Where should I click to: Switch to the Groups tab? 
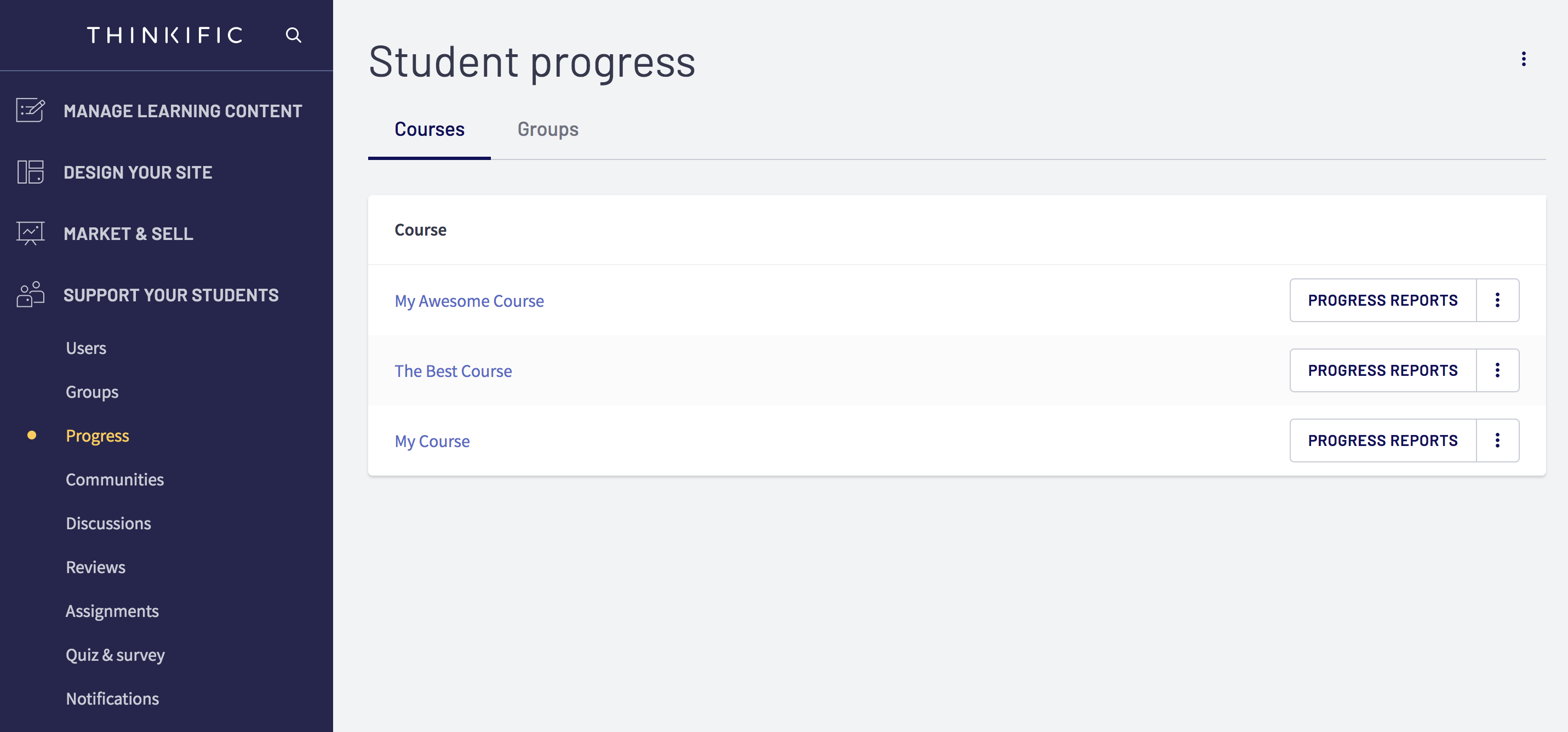coord(548,129)
